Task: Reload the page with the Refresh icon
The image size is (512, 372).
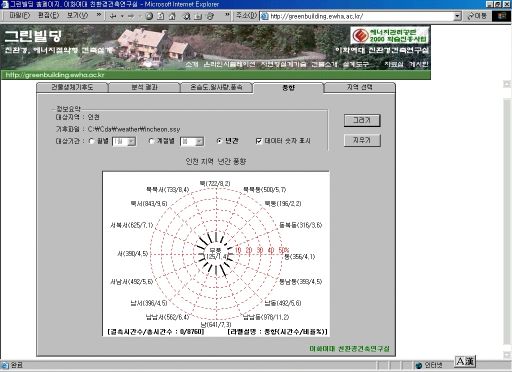Action: pyautogui.click(x=161, y=16)
